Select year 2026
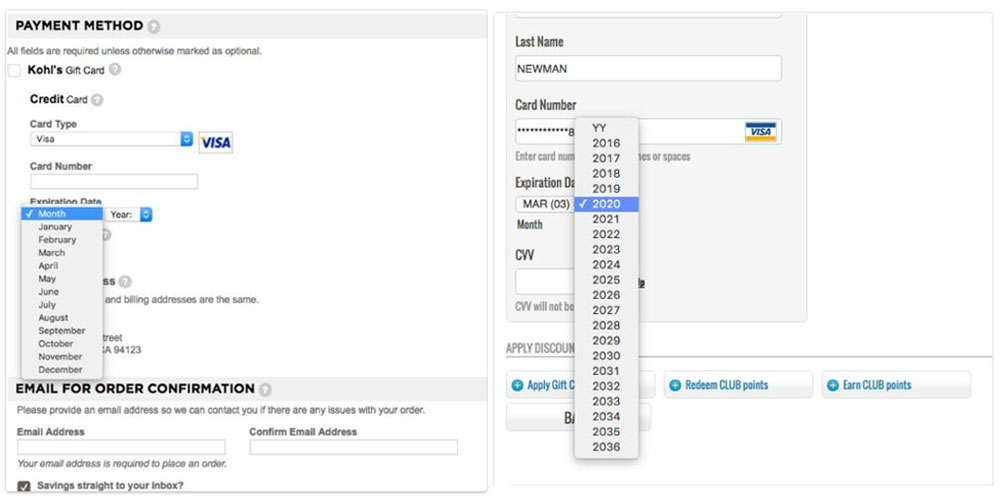Screen dimensions: 1000x500 click(606, 295)
